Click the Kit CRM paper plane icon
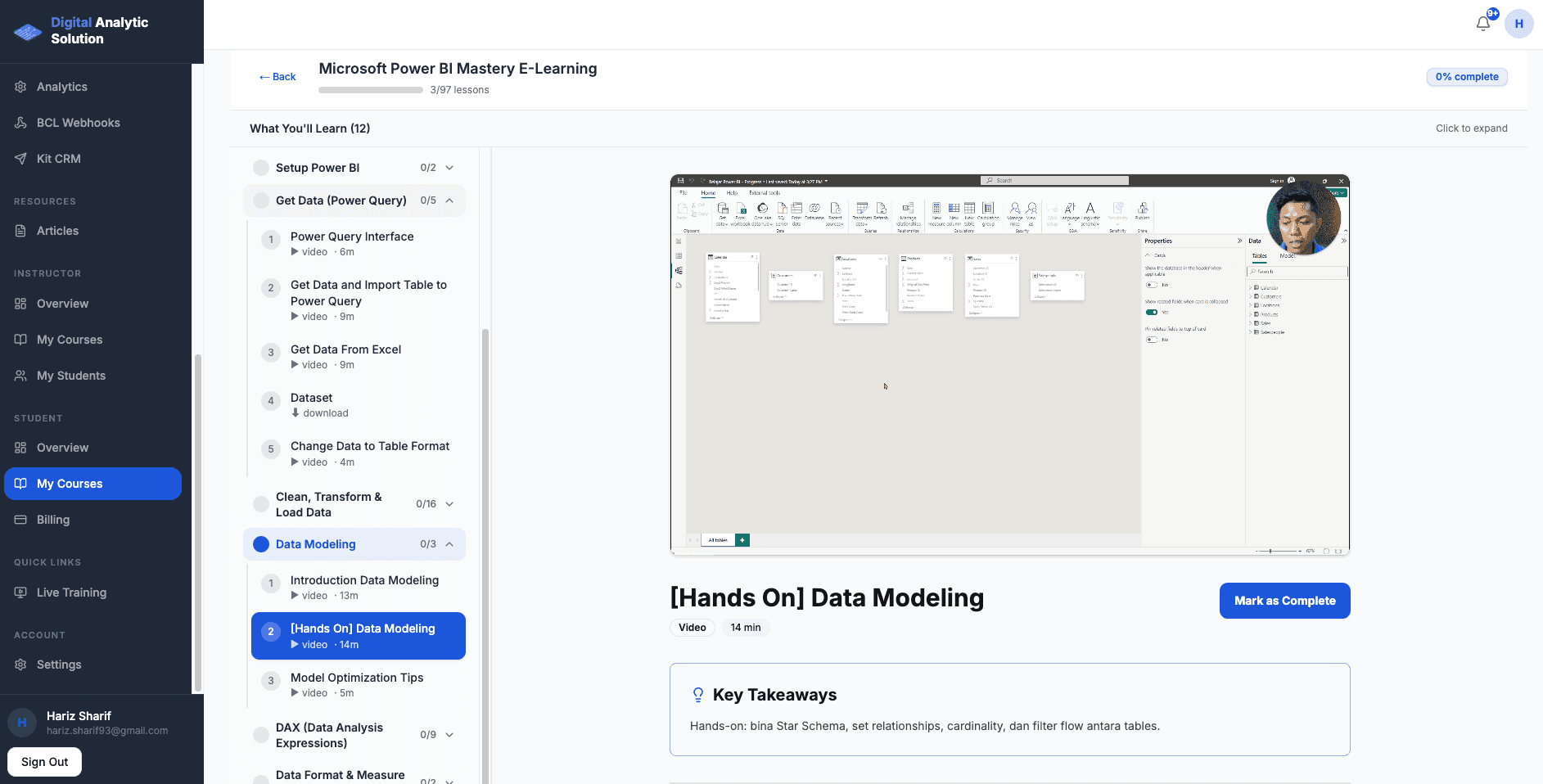The image size is (1543, 784). [20, 159]
